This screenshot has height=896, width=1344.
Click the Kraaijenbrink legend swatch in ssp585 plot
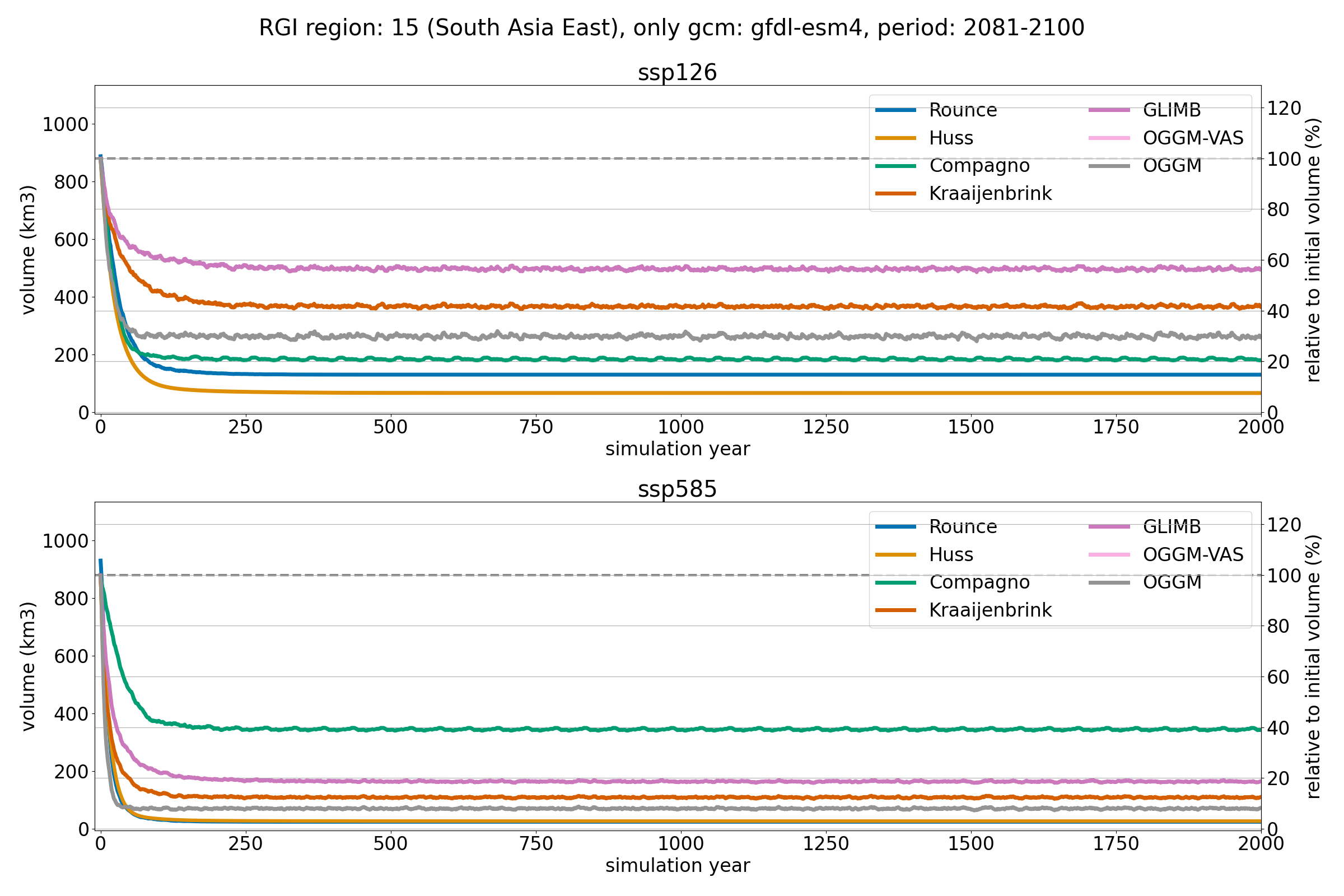click(895, 610)
